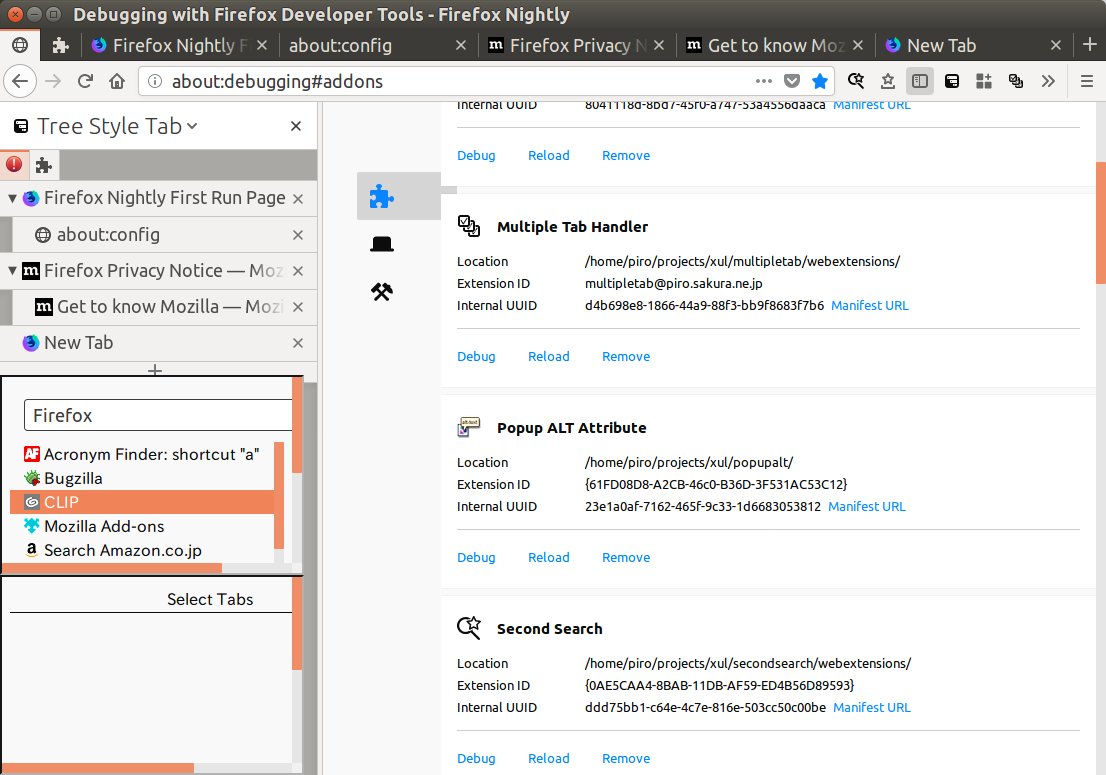Choose Search Amazon.co.jp engine
The width and height of the screenshot is (1106, 775).
[142, 550]
